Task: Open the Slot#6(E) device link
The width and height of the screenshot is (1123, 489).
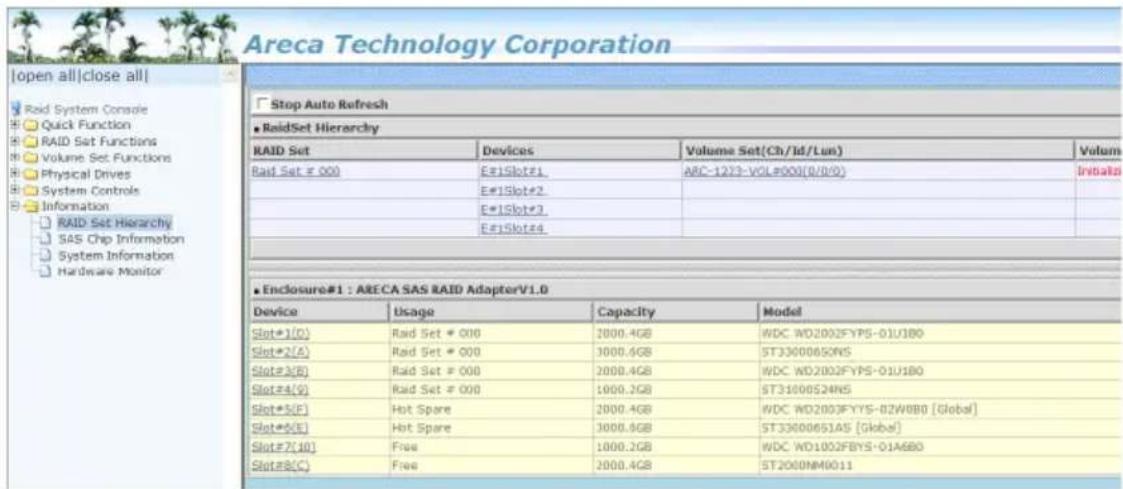Action: (281, 428)
